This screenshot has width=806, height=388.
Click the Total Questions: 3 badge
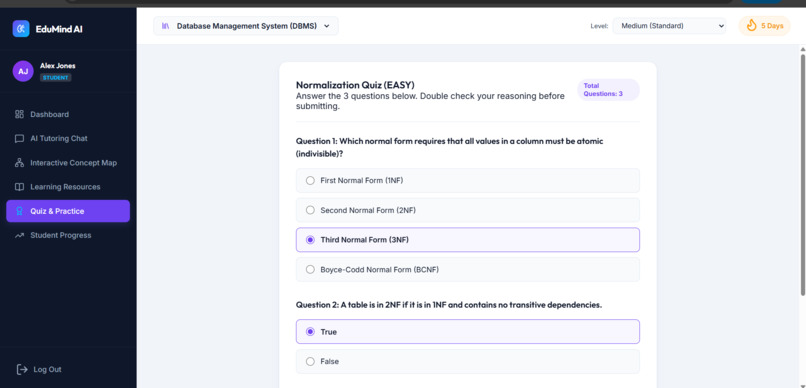pyautogui.click(x=608, y=90)
